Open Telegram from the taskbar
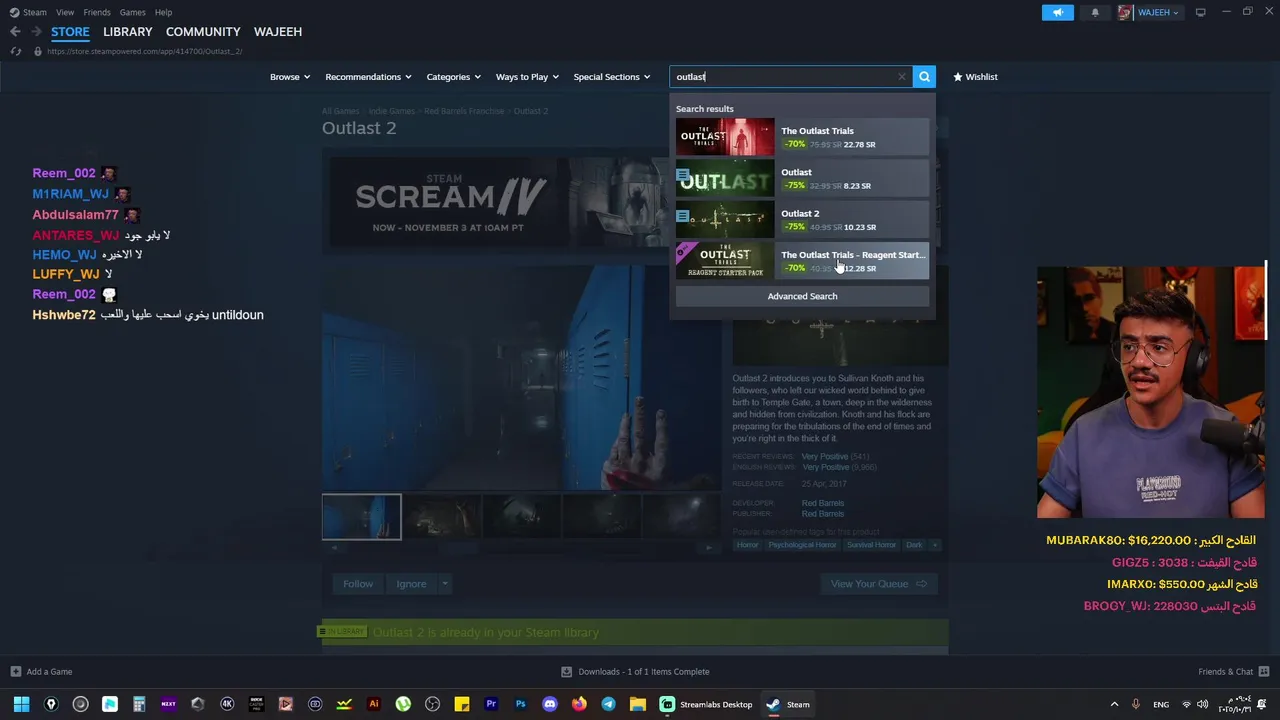Screen dimensions: 1280x720 tap(608, 704)
